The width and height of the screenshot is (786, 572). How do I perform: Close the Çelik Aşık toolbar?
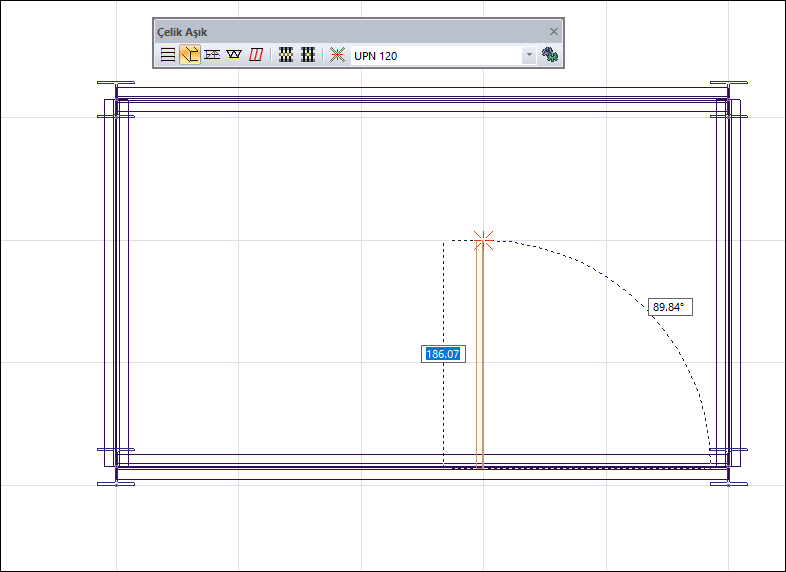coord(554,32)
